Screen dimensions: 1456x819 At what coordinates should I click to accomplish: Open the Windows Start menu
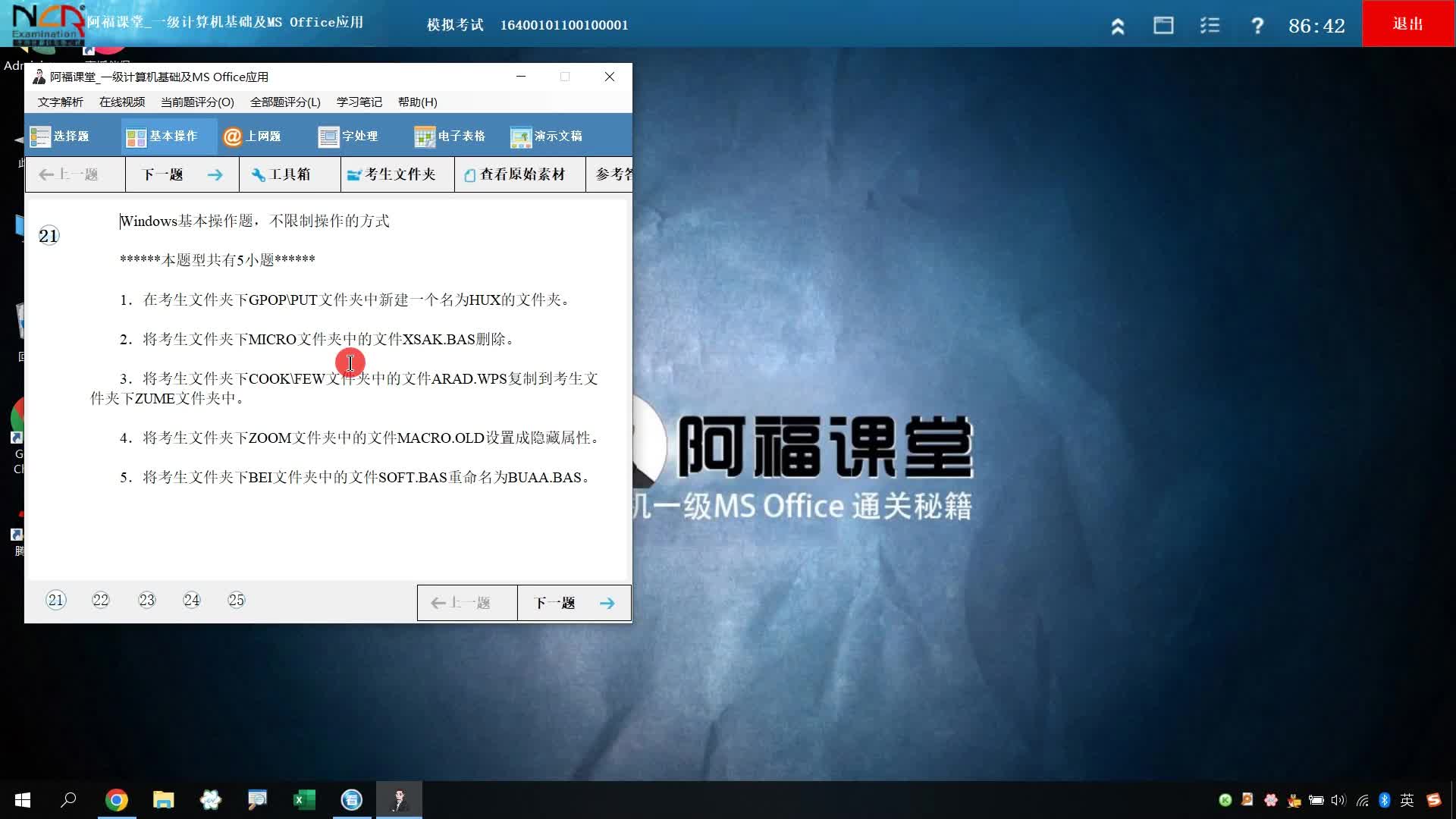23,800
